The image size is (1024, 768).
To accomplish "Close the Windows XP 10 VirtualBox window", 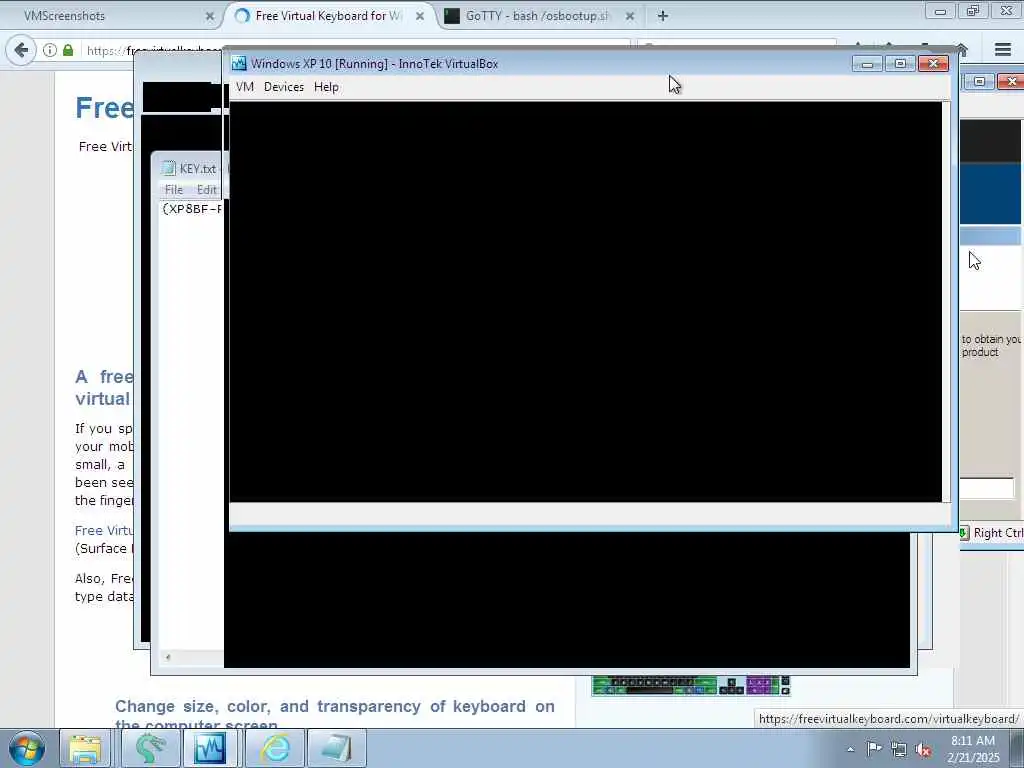I will [933, 63].
